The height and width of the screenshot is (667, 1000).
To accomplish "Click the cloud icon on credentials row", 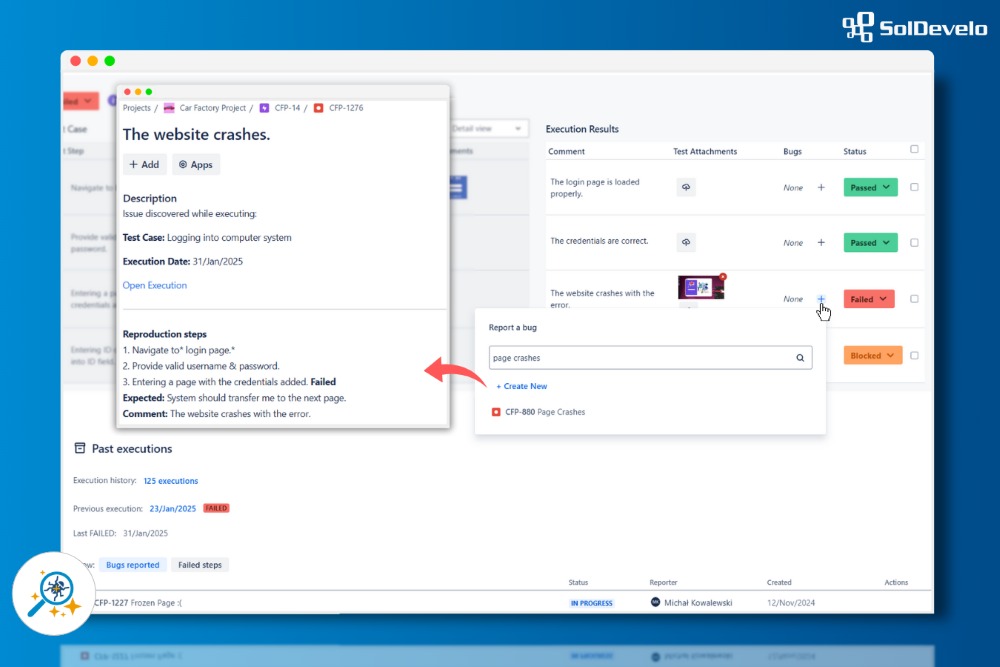I will (x=686, y=243).
